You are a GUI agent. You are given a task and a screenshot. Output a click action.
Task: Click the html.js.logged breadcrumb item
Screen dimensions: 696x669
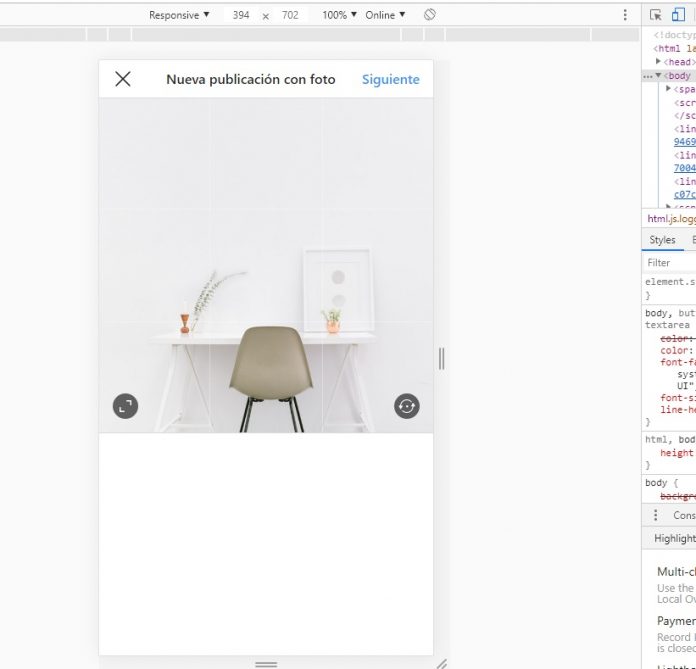[671, 219]
